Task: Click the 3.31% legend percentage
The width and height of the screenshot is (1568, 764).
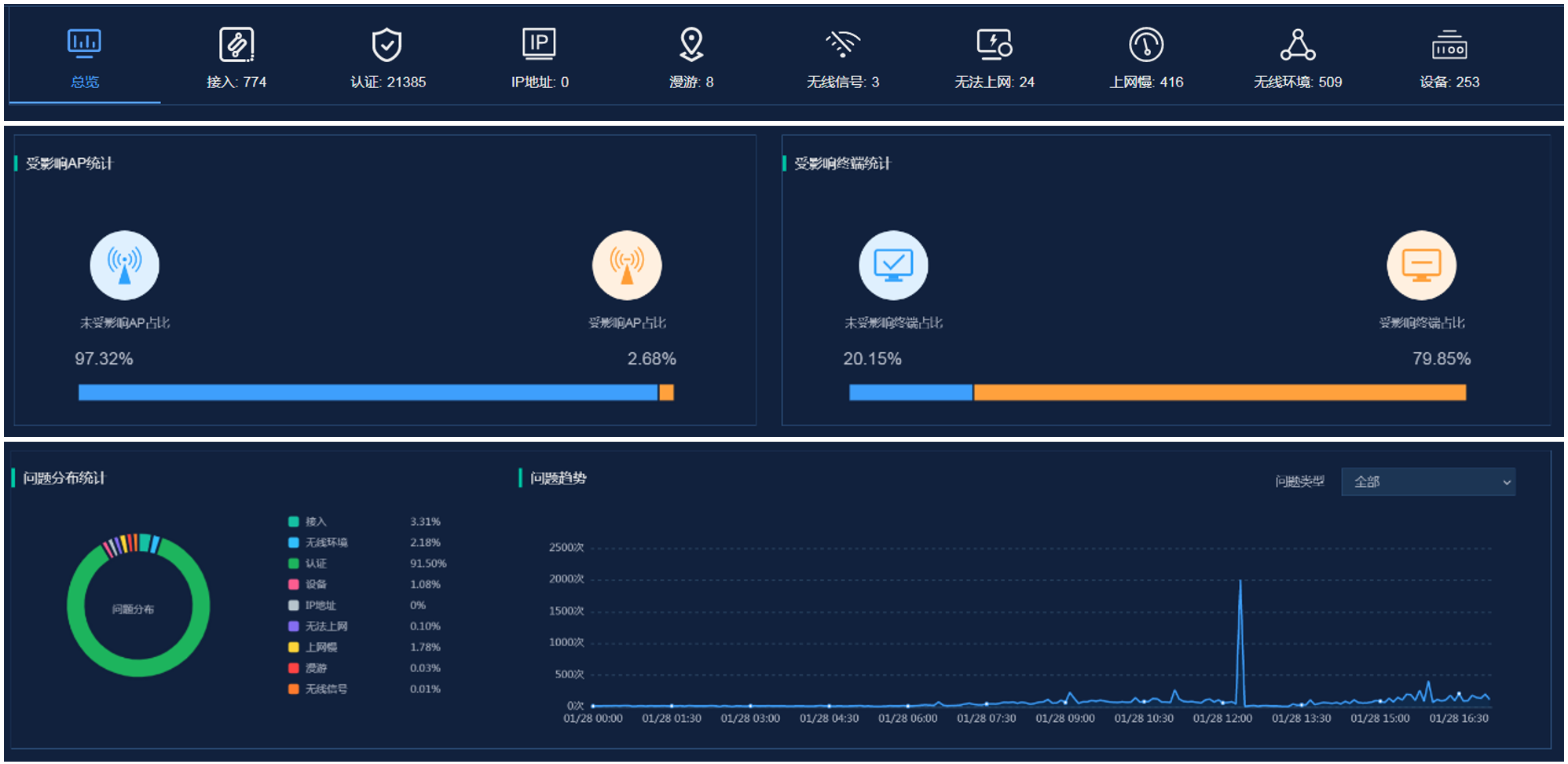Action: [x=425, y=521]
